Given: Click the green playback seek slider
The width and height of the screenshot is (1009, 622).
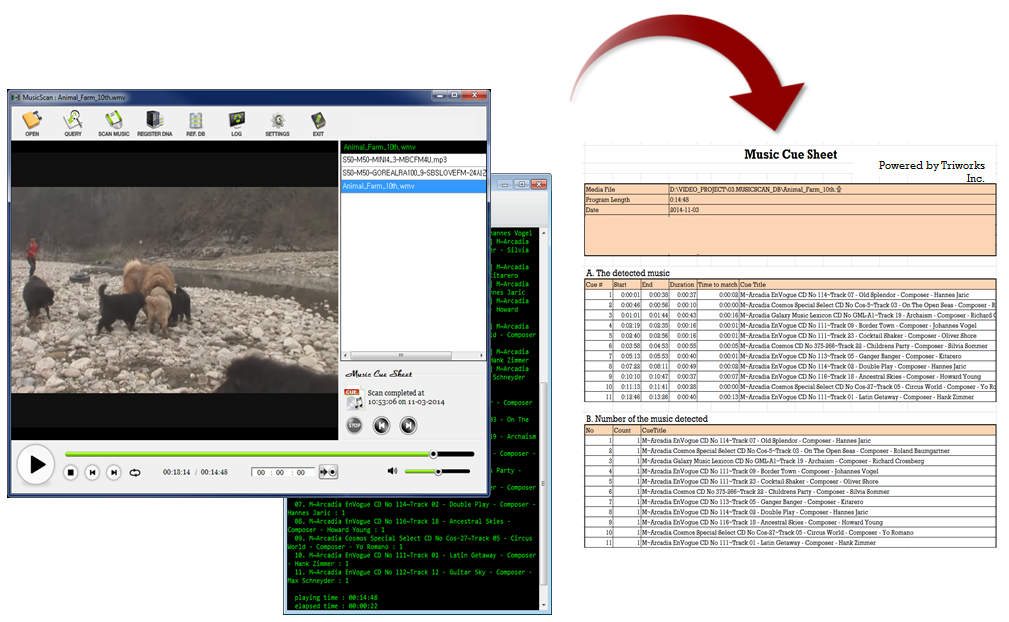Looking at the screenshot, I should pos(250,454).
